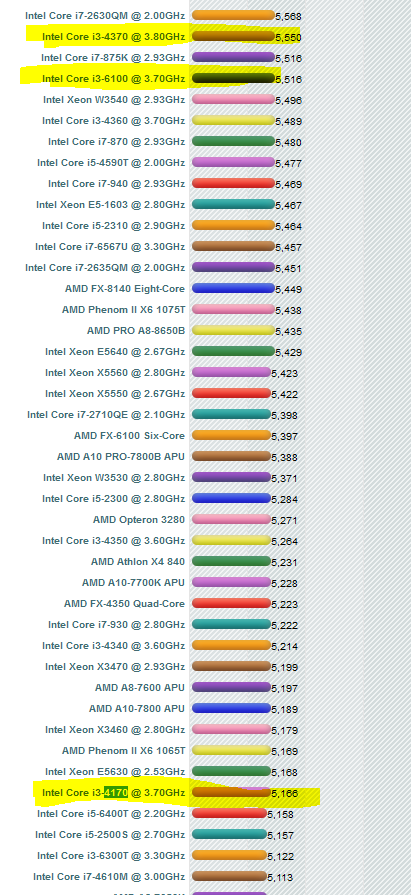Click the AMD Opteron 3280 link
This screenshot has height=895, width=411.
point(139,519)
